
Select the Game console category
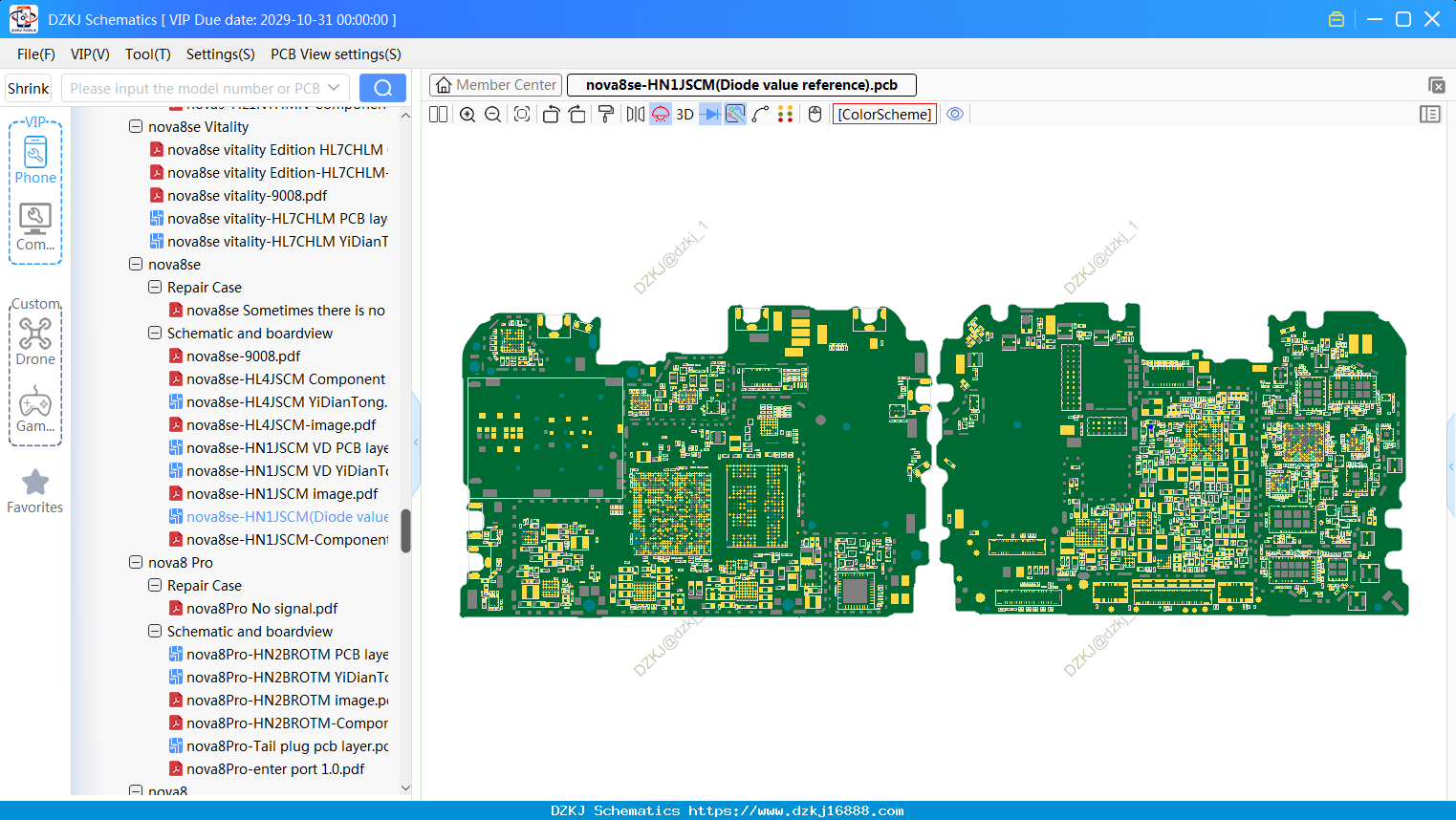tap(35, 409)
